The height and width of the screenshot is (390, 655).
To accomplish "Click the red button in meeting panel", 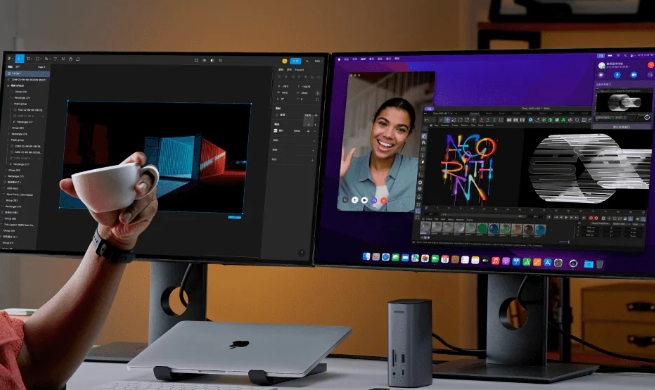I will pyautogui.click(x=651, y=65).
